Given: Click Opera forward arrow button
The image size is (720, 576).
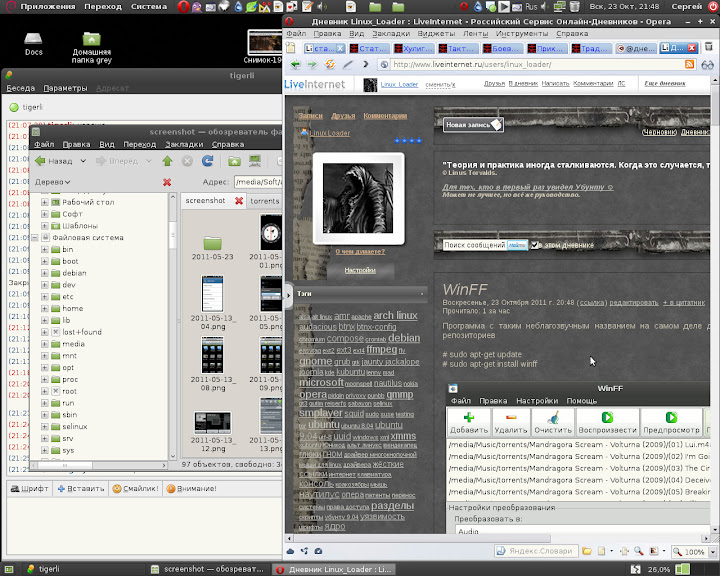Looking at the screenshot, I should [312, 65].
